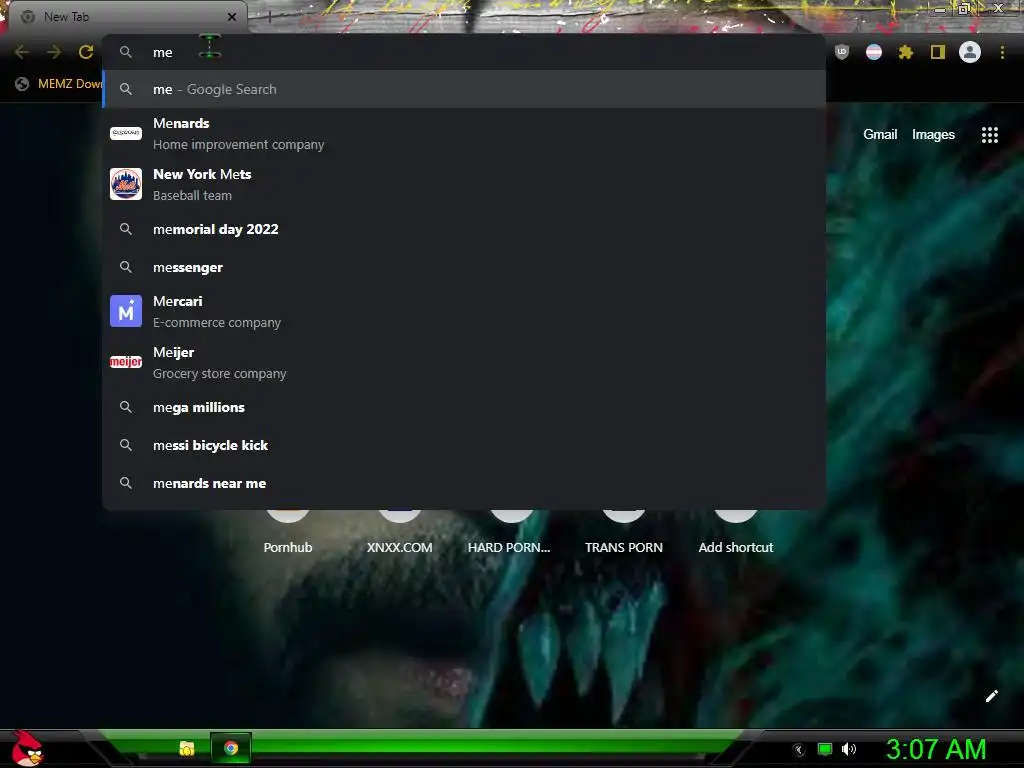Screen dimensions: 1024x768
Task: Open the profile avatar menu
Action: [x=970, y=52]
